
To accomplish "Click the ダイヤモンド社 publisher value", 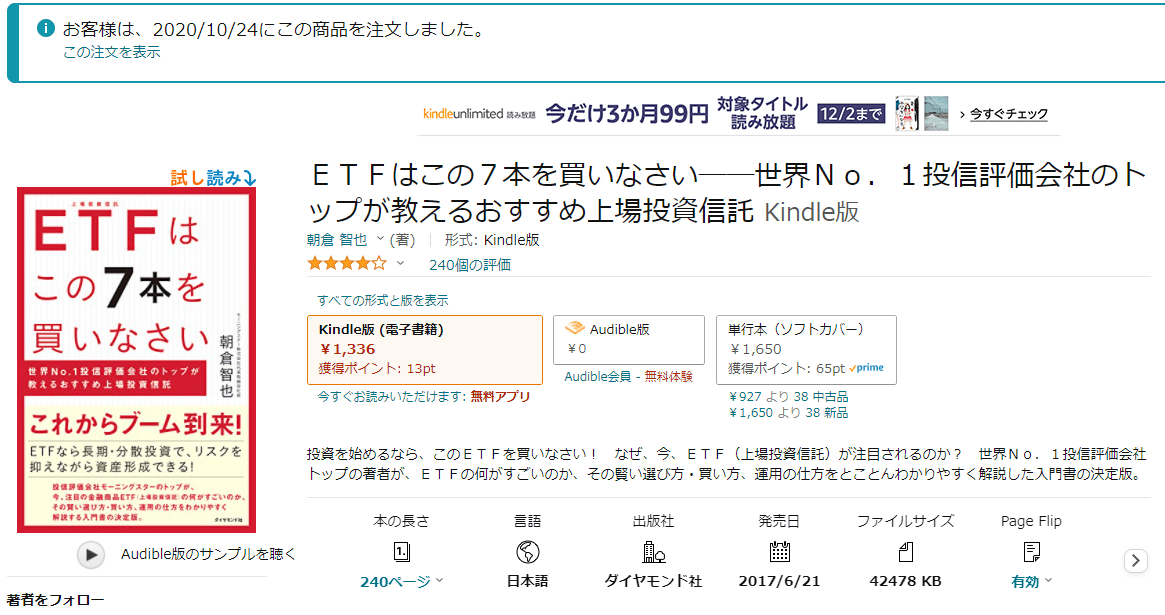I will click(653, 582).
